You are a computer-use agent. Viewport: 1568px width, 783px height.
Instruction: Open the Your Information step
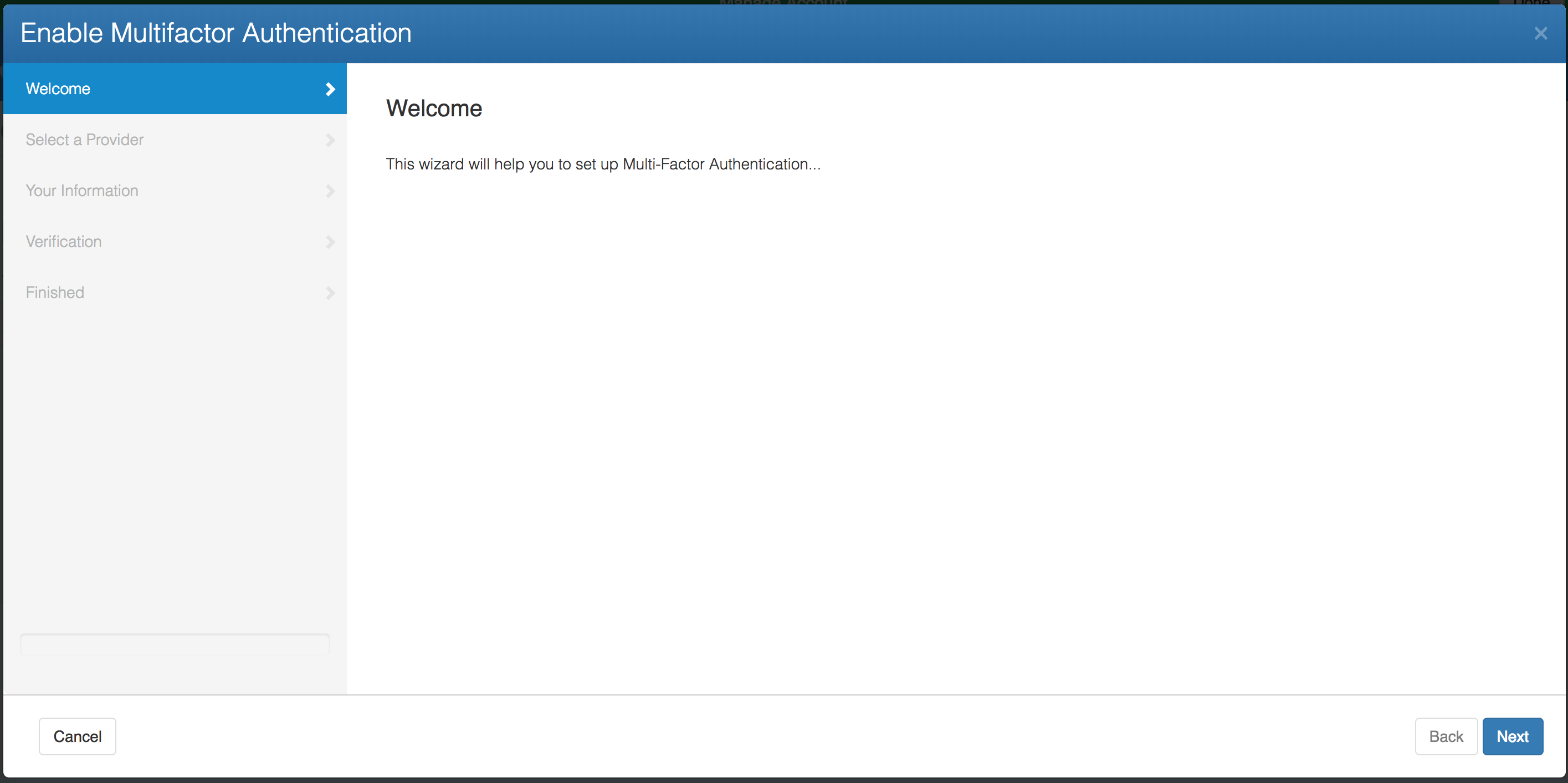click(x=82, y=191)
